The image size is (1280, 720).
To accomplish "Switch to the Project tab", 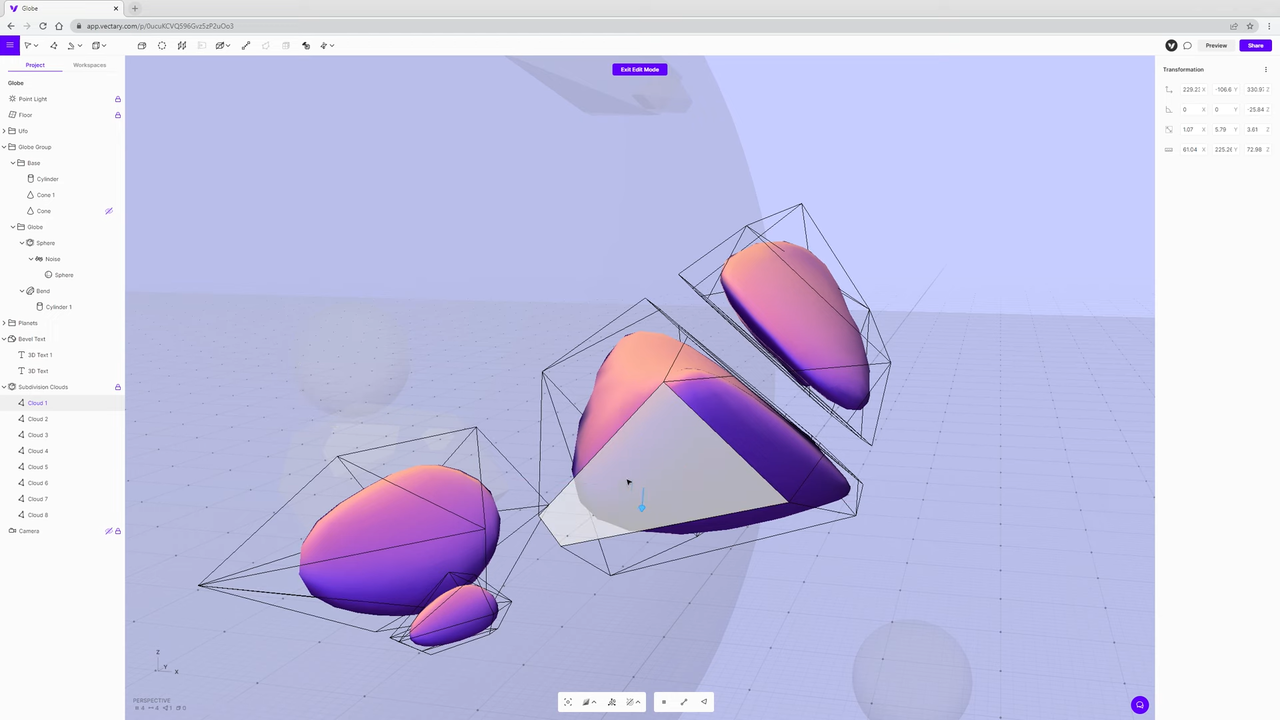I will [x=35, y=65].
